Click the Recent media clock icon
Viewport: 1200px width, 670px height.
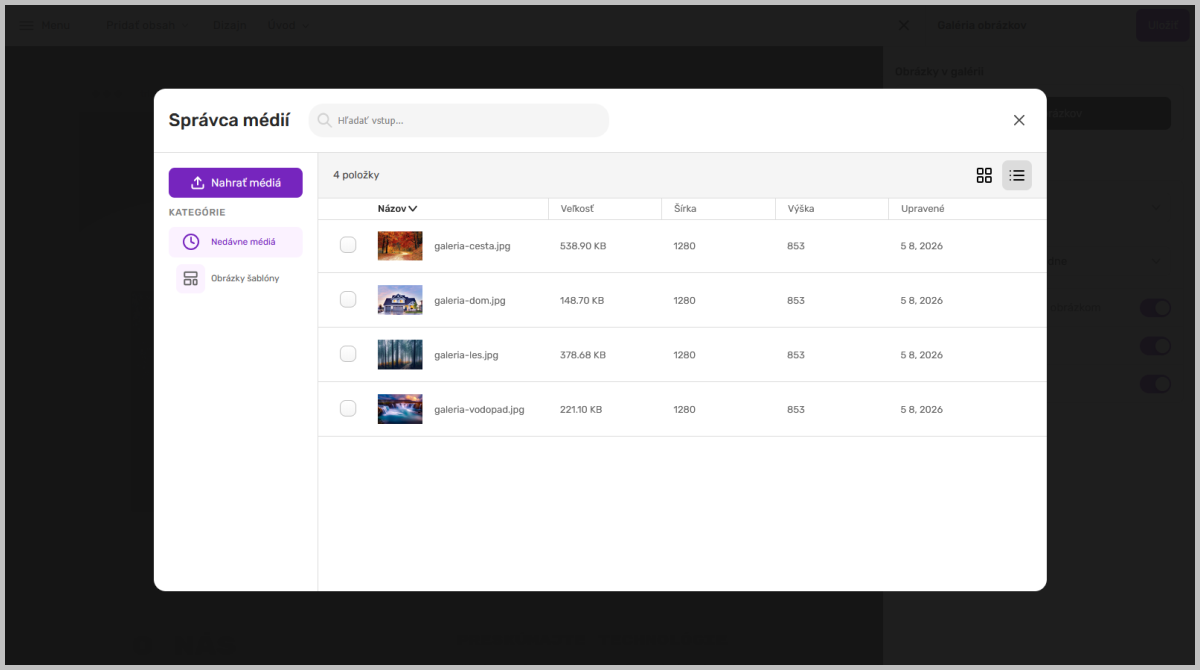tap(191, 242)
